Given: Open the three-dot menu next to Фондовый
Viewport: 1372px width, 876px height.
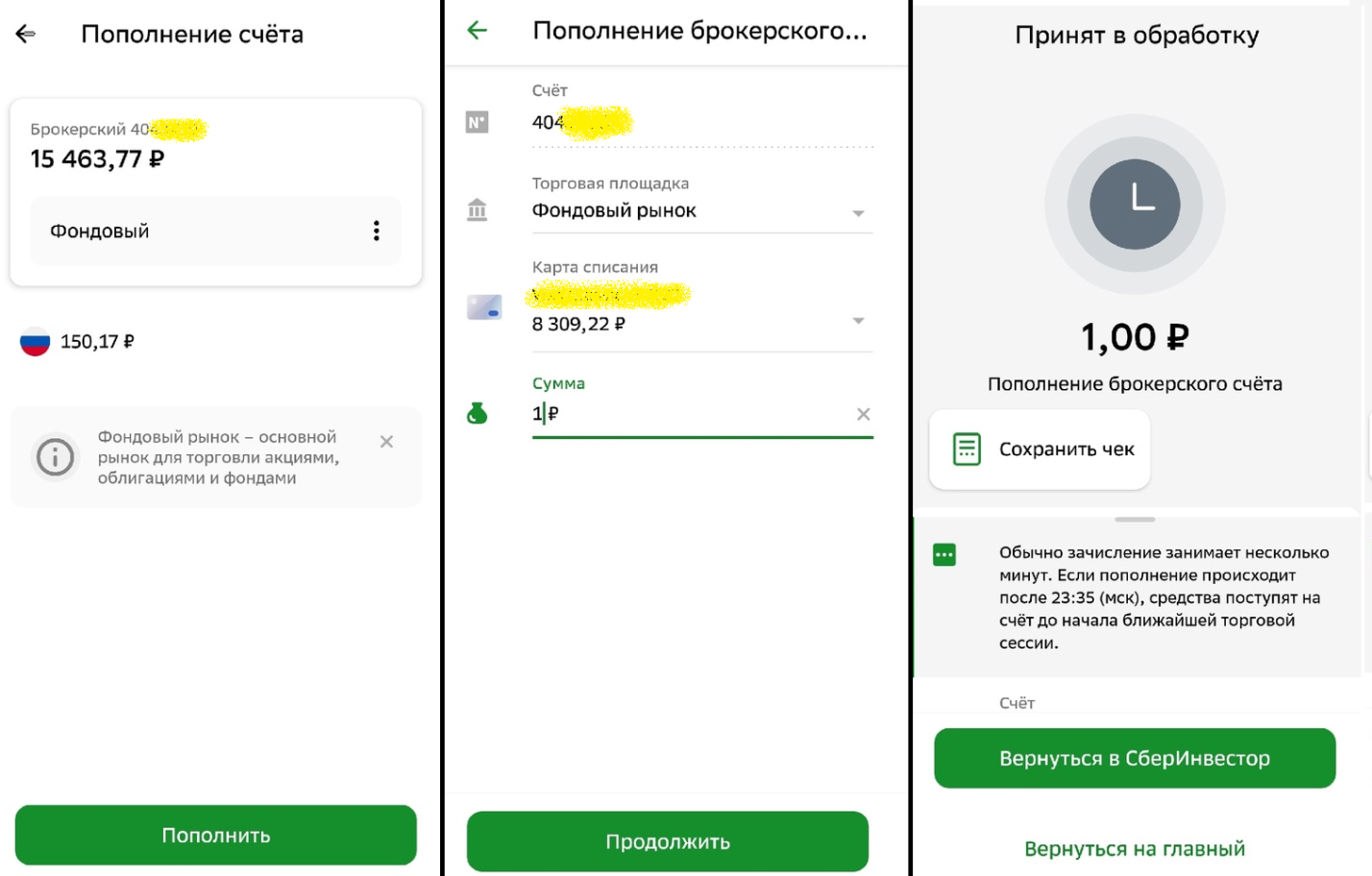Looking at the screenshot, I should (376, 231).
